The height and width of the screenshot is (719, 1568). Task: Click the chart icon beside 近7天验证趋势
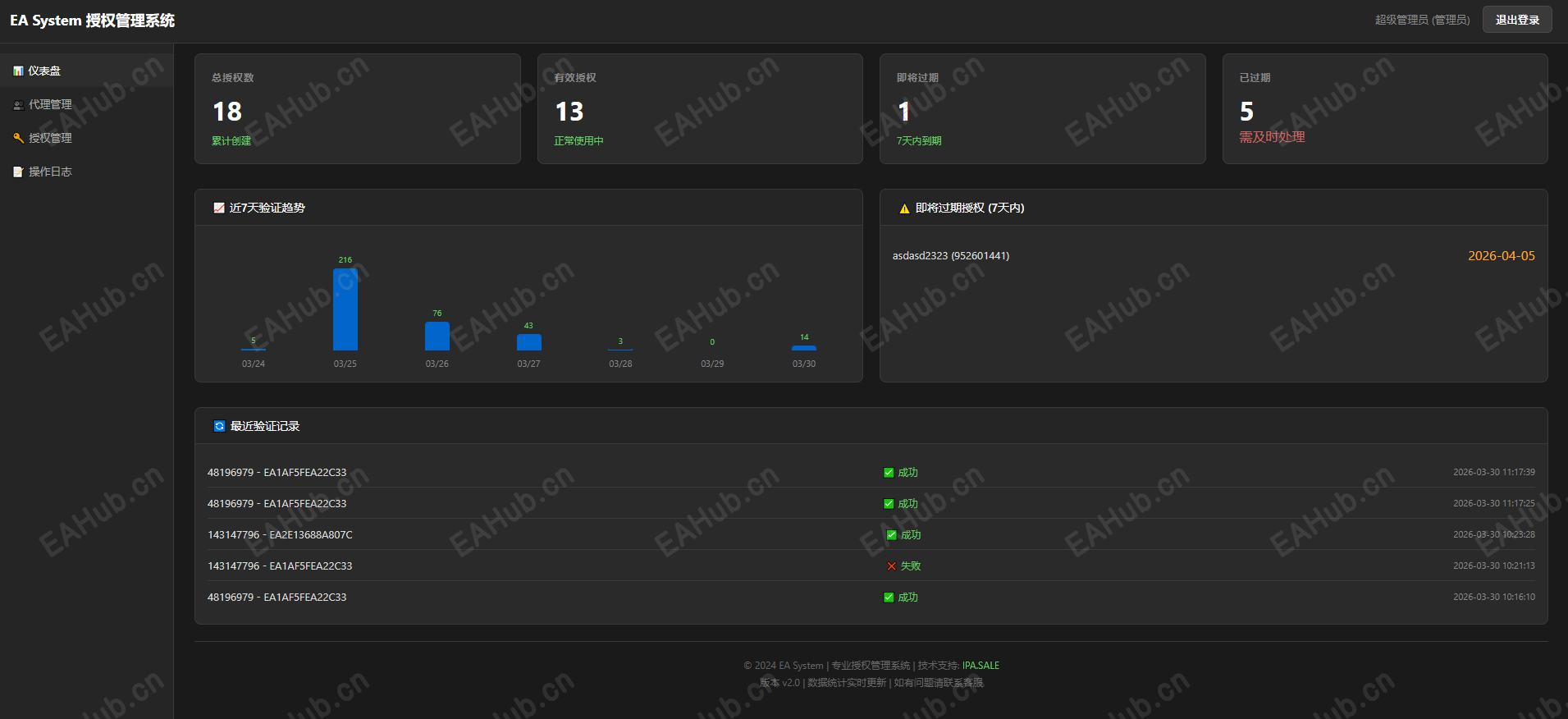[219, 208]
